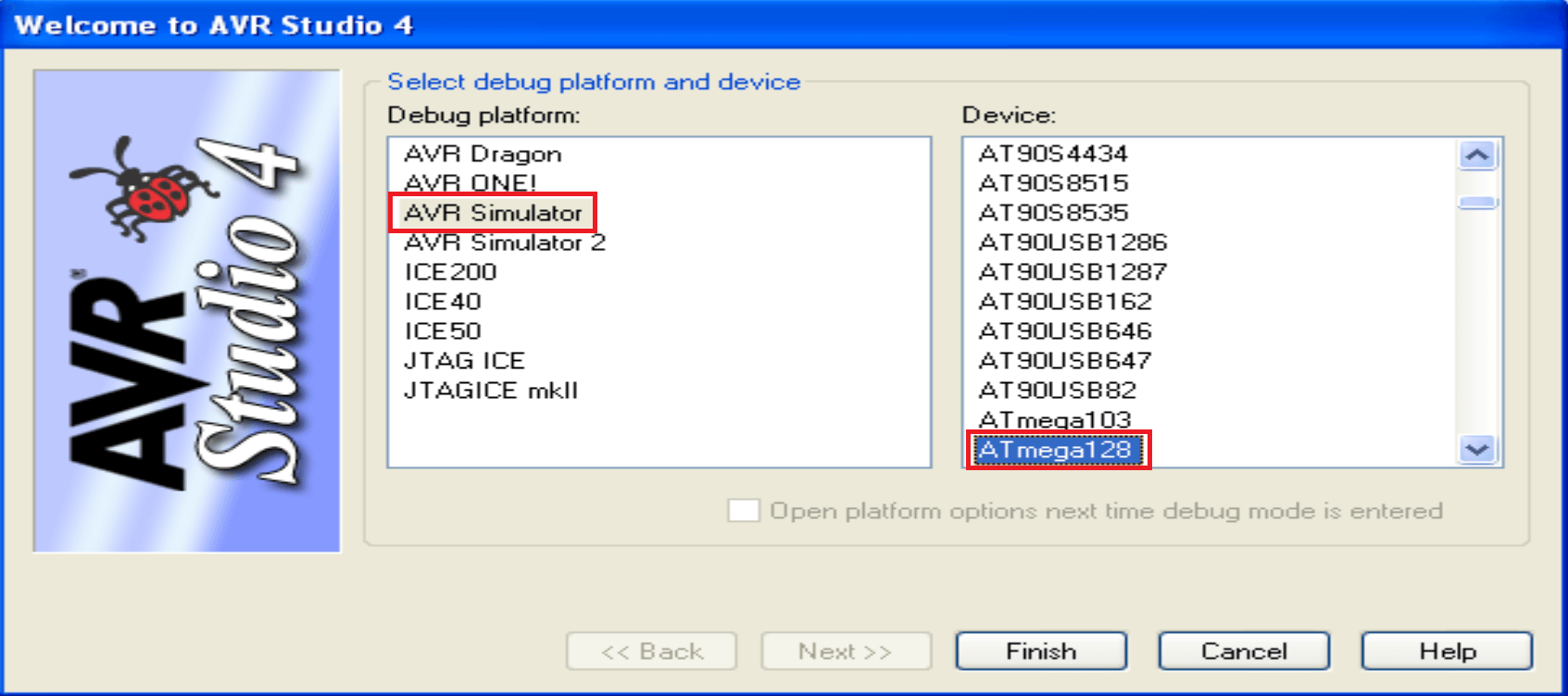The image size is (1568, 696).
Task: Click the Finish button
Action: tap(1041, 652)
